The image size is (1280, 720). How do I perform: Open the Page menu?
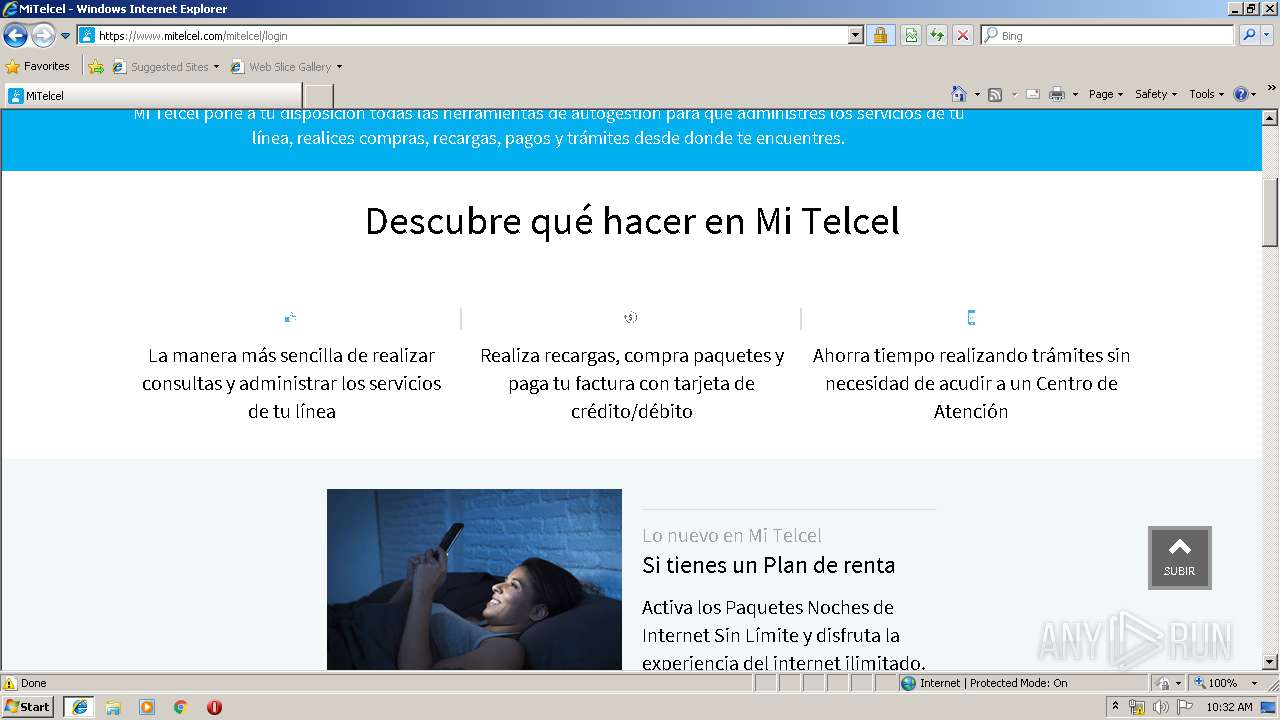(1106, 94)
